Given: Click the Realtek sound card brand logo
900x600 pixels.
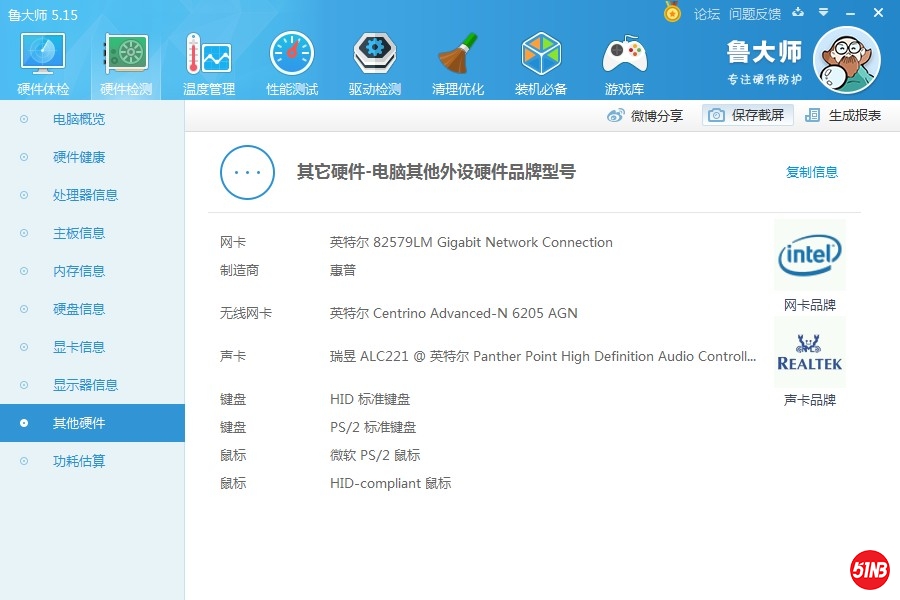Looking at the screenshot, I should 809,352.
